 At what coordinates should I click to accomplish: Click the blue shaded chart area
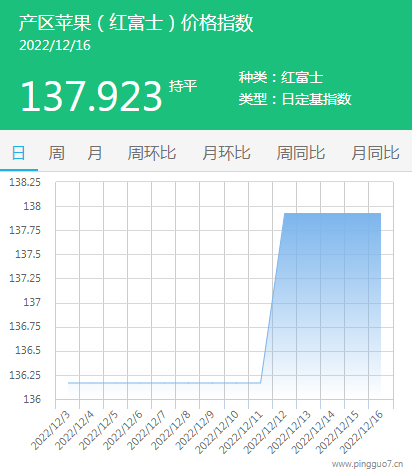[x=330, y=300]
